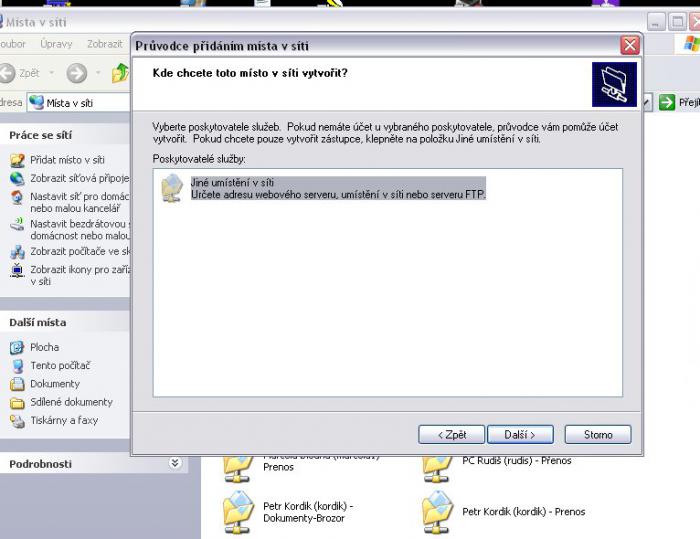Click the 'Plocha' desktop icon
Image resolution: width=700 pixels, height=539 pixels.
click(x=17, y=347)
